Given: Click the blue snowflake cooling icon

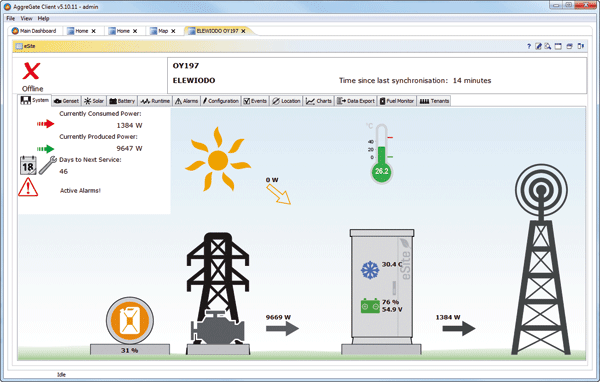Looking at the screenshot, I should point(370,270).
